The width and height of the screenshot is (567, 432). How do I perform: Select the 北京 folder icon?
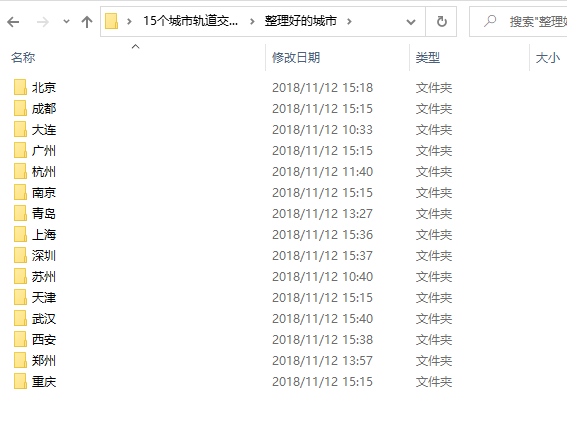[x=20, y=87]
